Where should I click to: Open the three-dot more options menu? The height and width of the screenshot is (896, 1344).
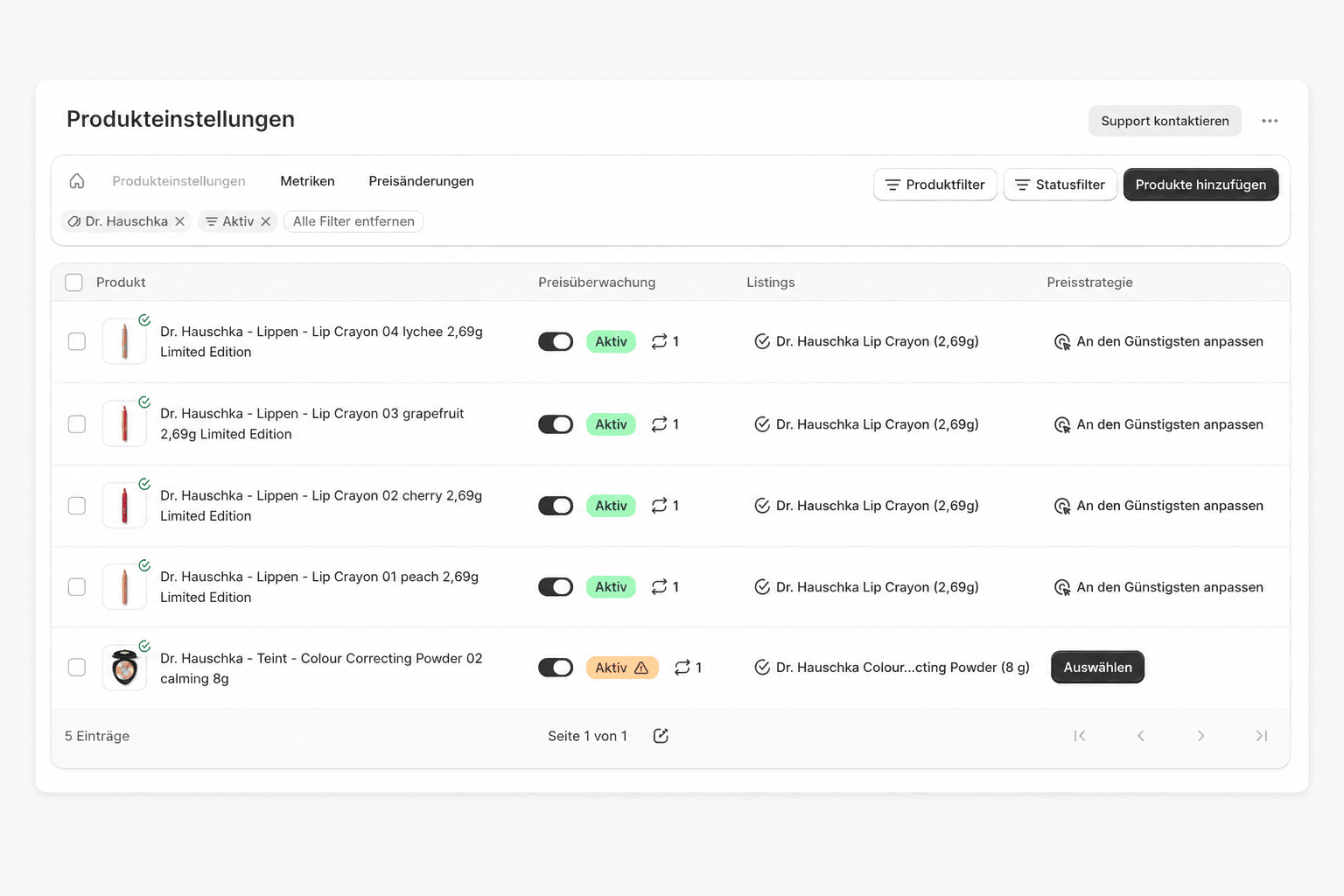point(1270,121)
